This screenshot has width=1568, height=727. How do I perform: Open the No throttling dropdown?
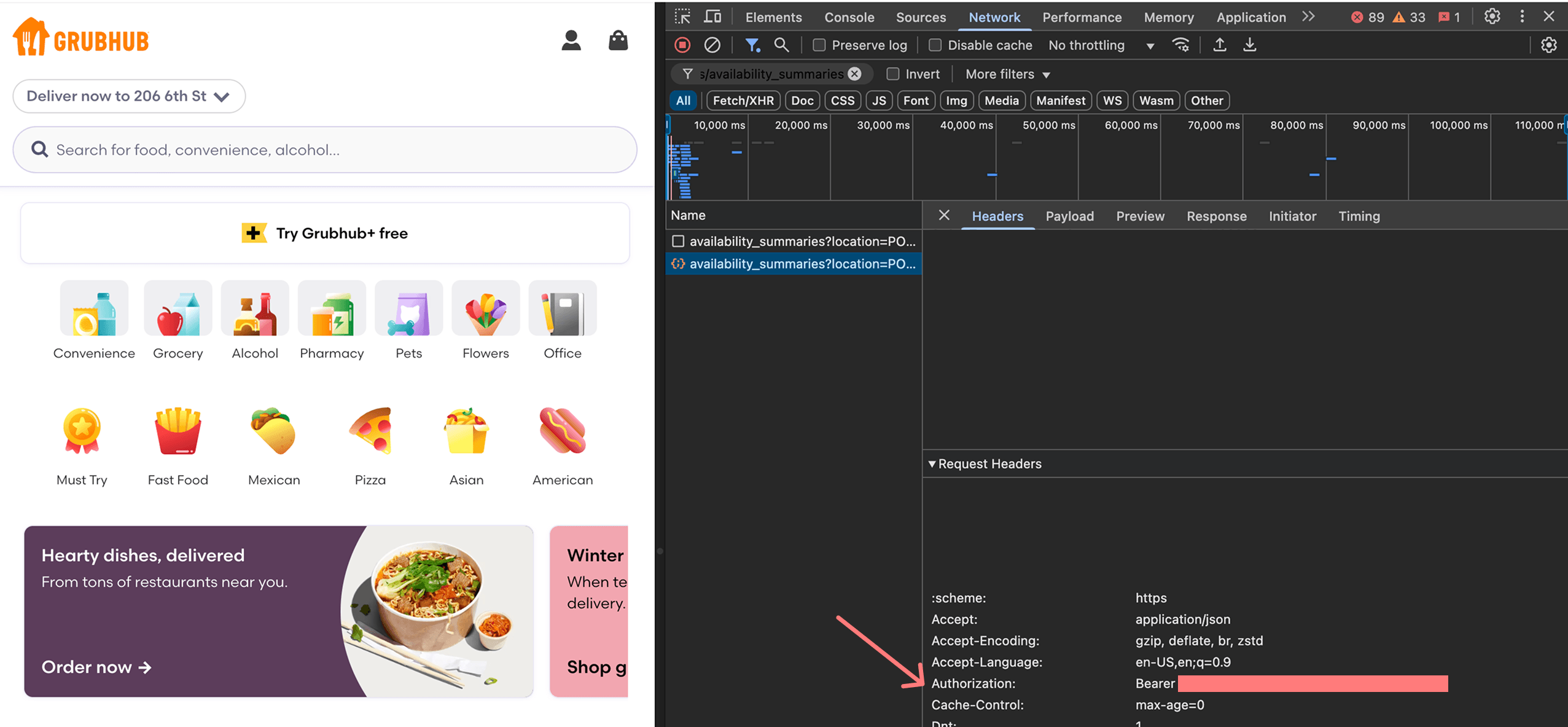pyautogui.click(x=1101, y=45)
